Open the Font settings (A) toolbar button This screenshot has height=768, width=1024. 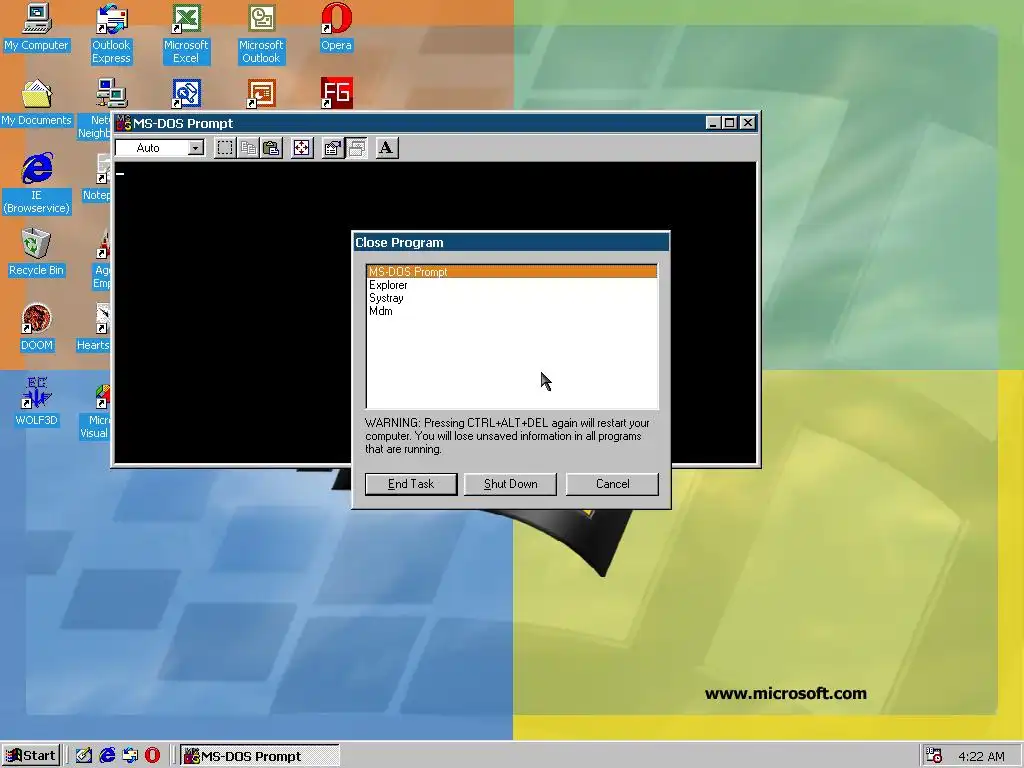click(387, 148)
